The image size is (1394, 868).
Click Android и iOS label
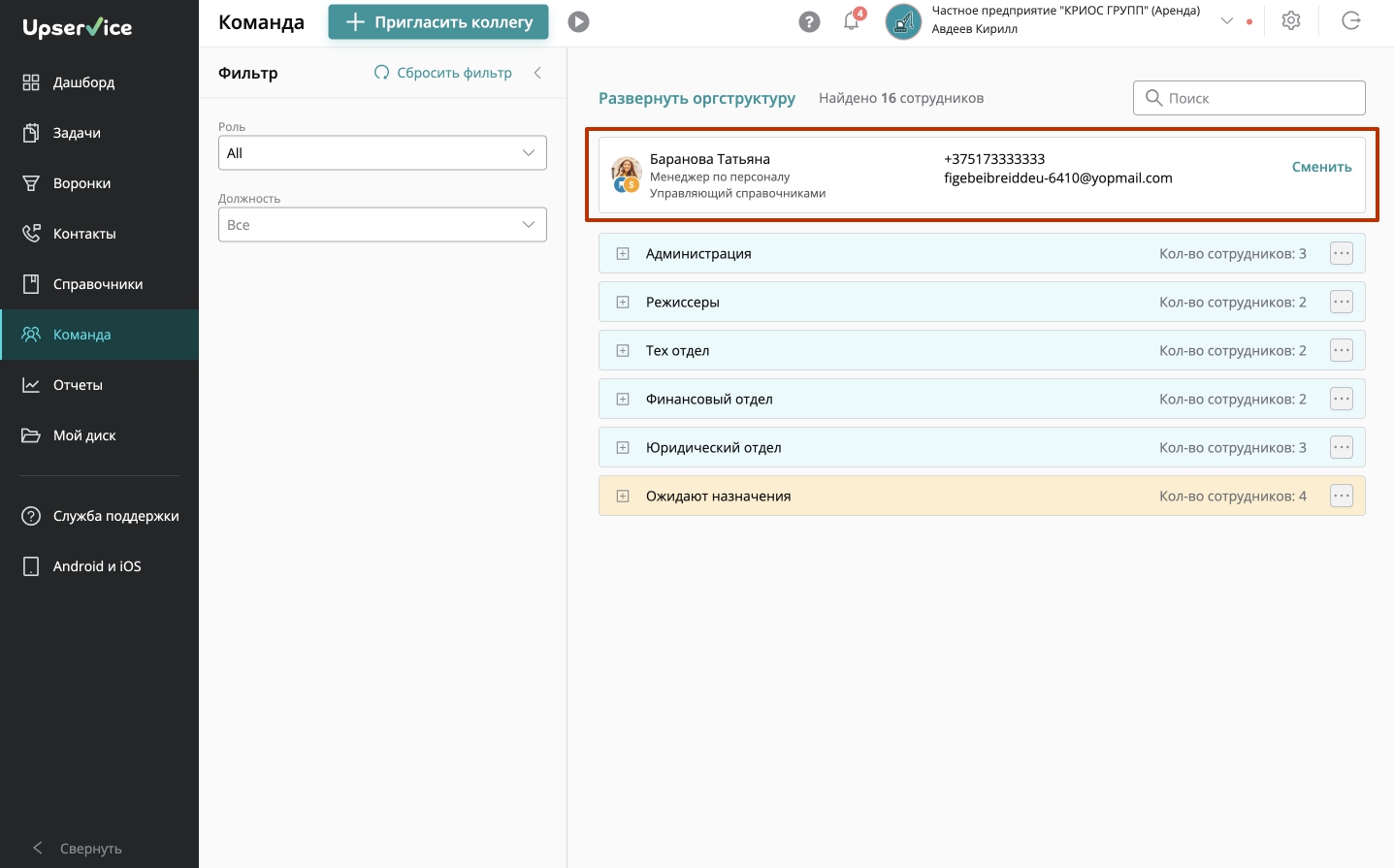point(97,566)
